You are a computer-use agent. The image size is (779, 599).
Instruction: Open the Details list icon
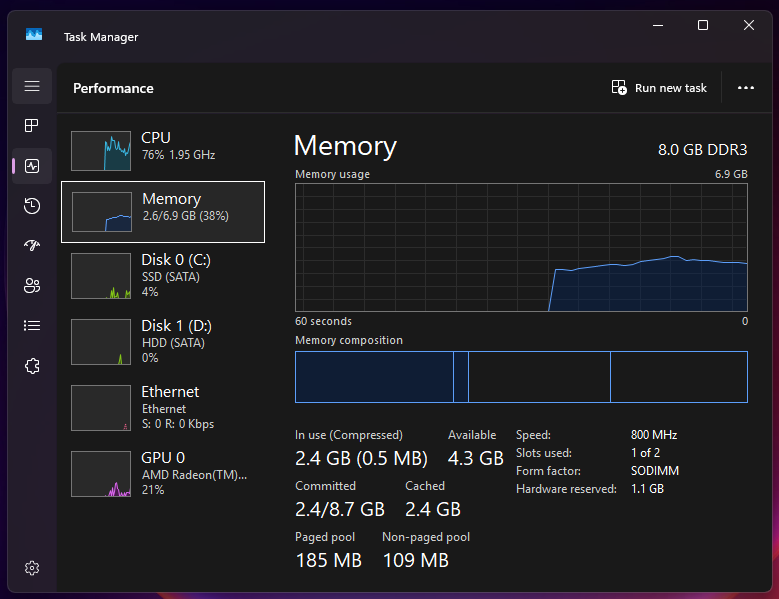(32, 326)
